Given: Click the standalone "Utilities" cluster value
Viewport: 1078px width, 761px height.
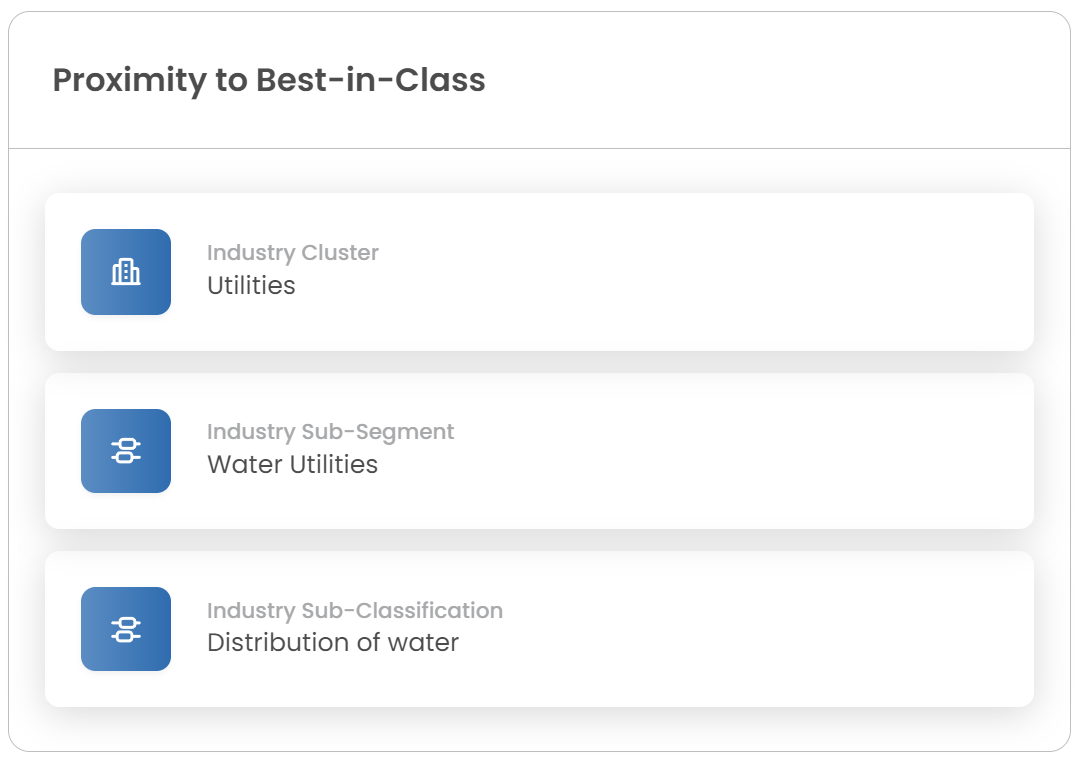Looking at the screenshot, I should (251, 286).
